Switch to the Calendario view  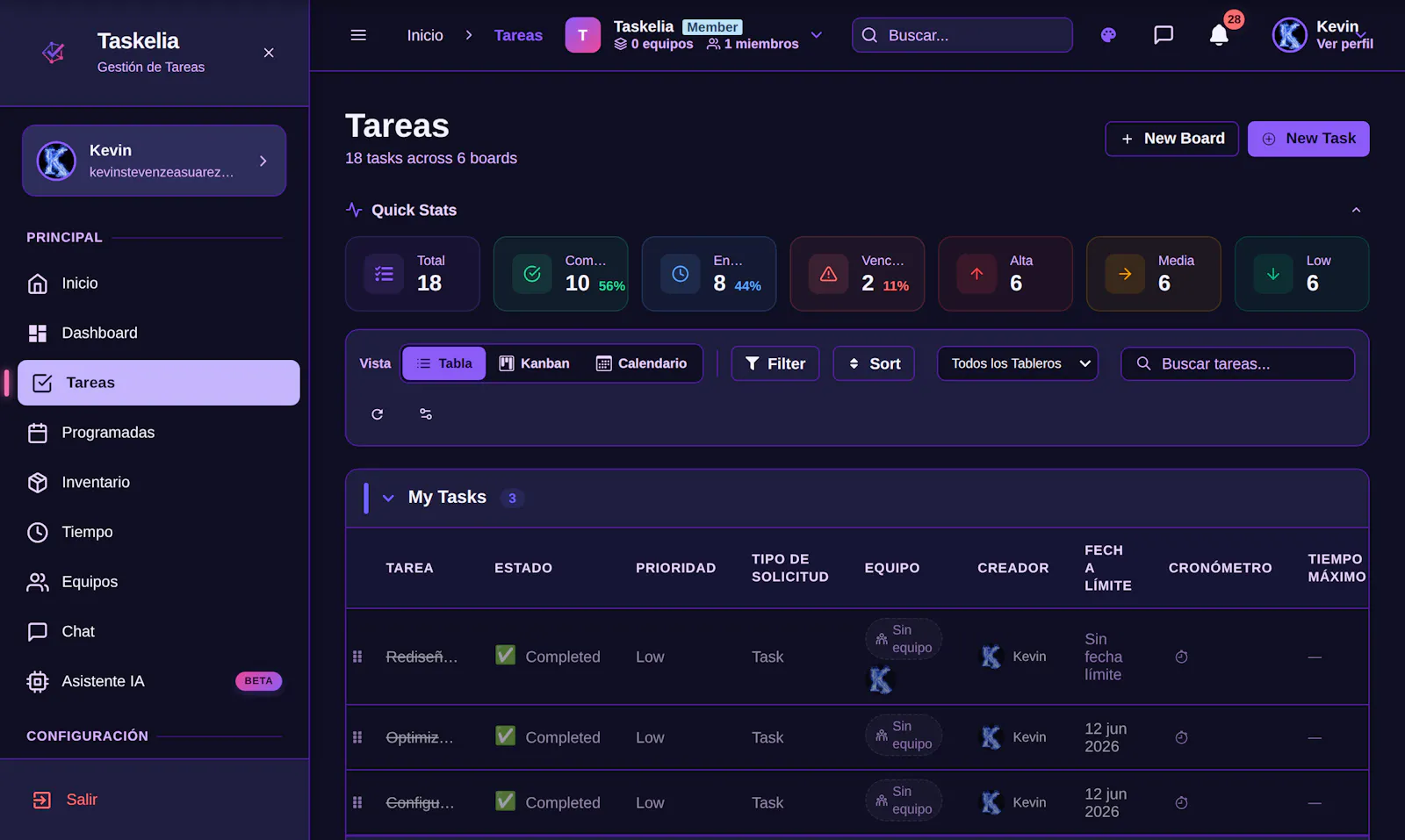641,363
